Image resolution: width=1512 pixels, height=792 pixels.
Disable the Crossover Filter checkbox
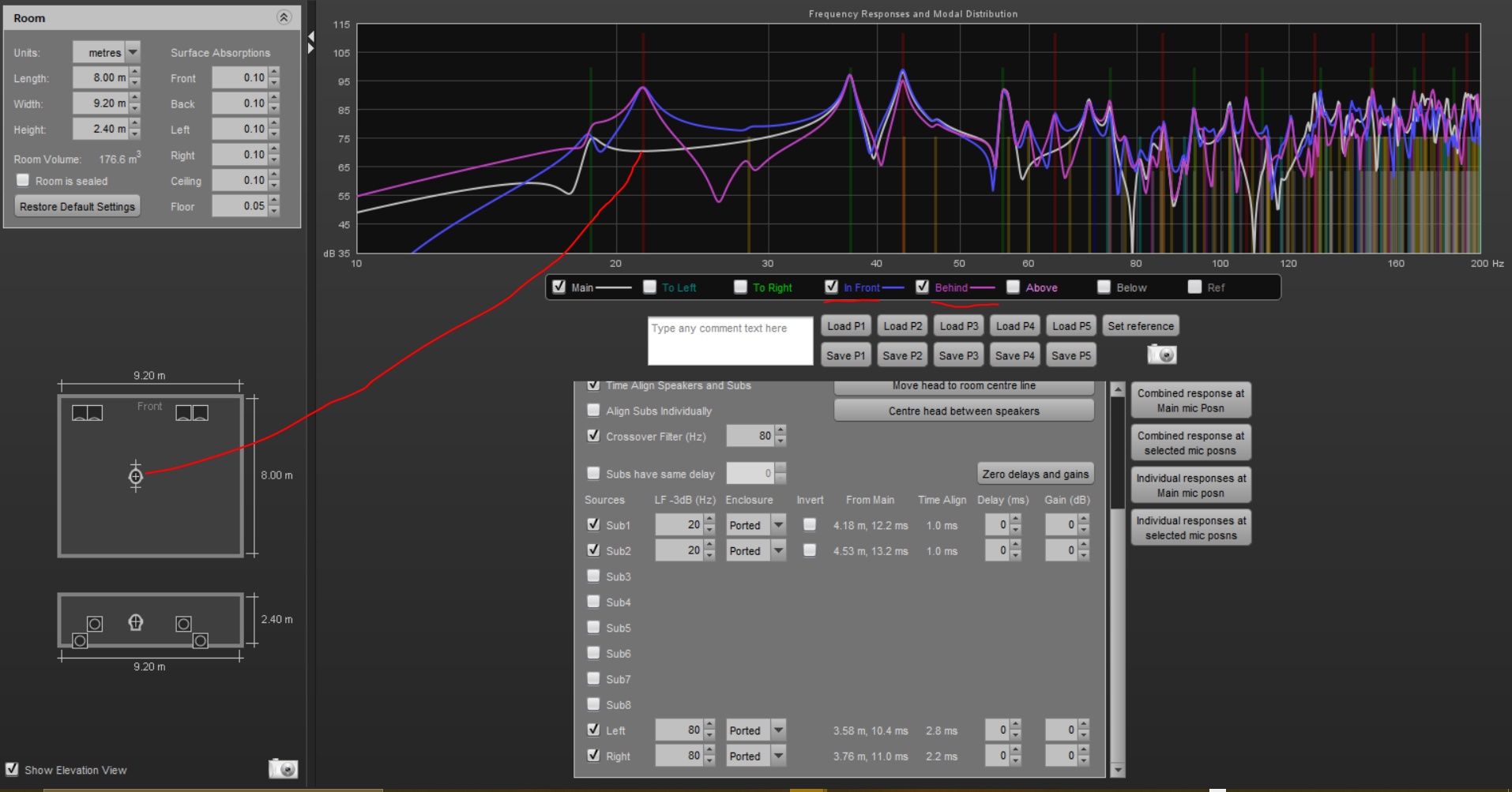pyautogui.click(x=593, y=436)
